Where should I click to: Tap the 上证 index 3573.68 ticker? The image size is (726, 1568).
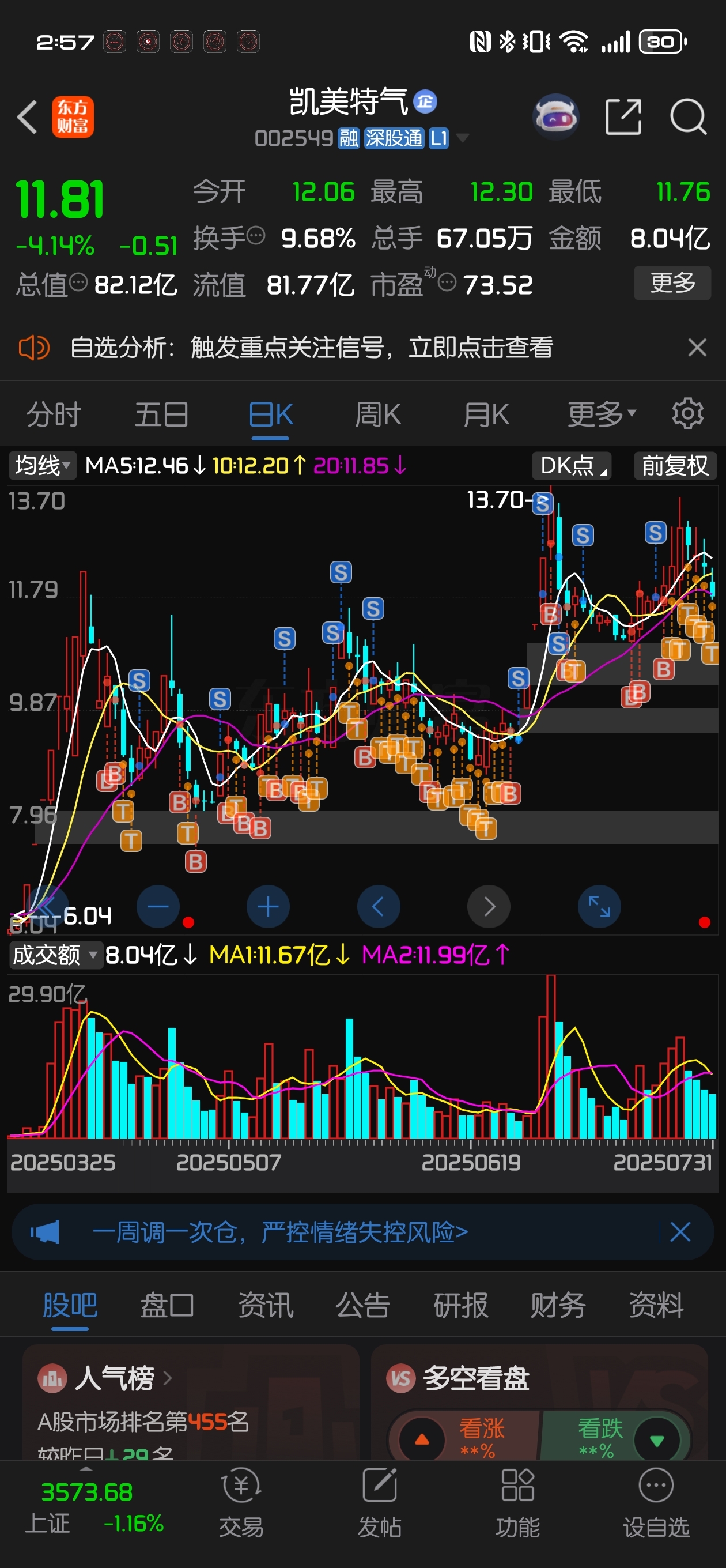coord(94,1506)
